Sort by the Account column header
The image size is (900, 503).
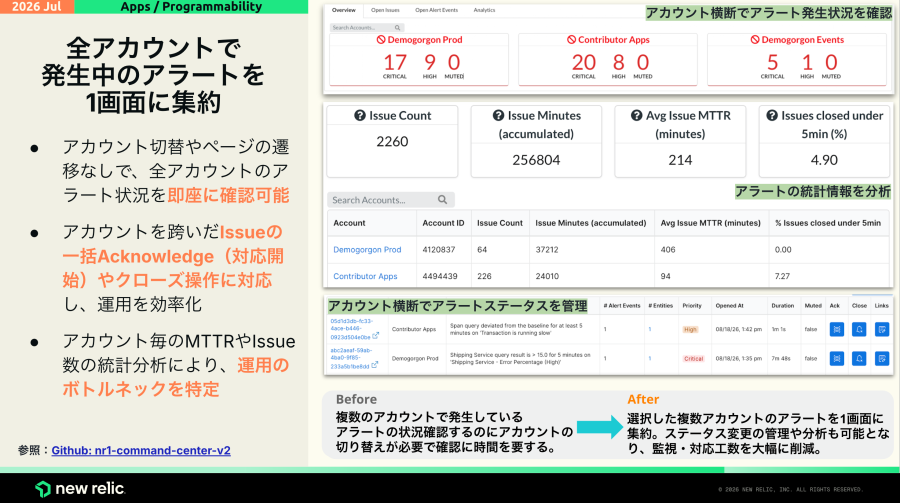pos(350,223)
